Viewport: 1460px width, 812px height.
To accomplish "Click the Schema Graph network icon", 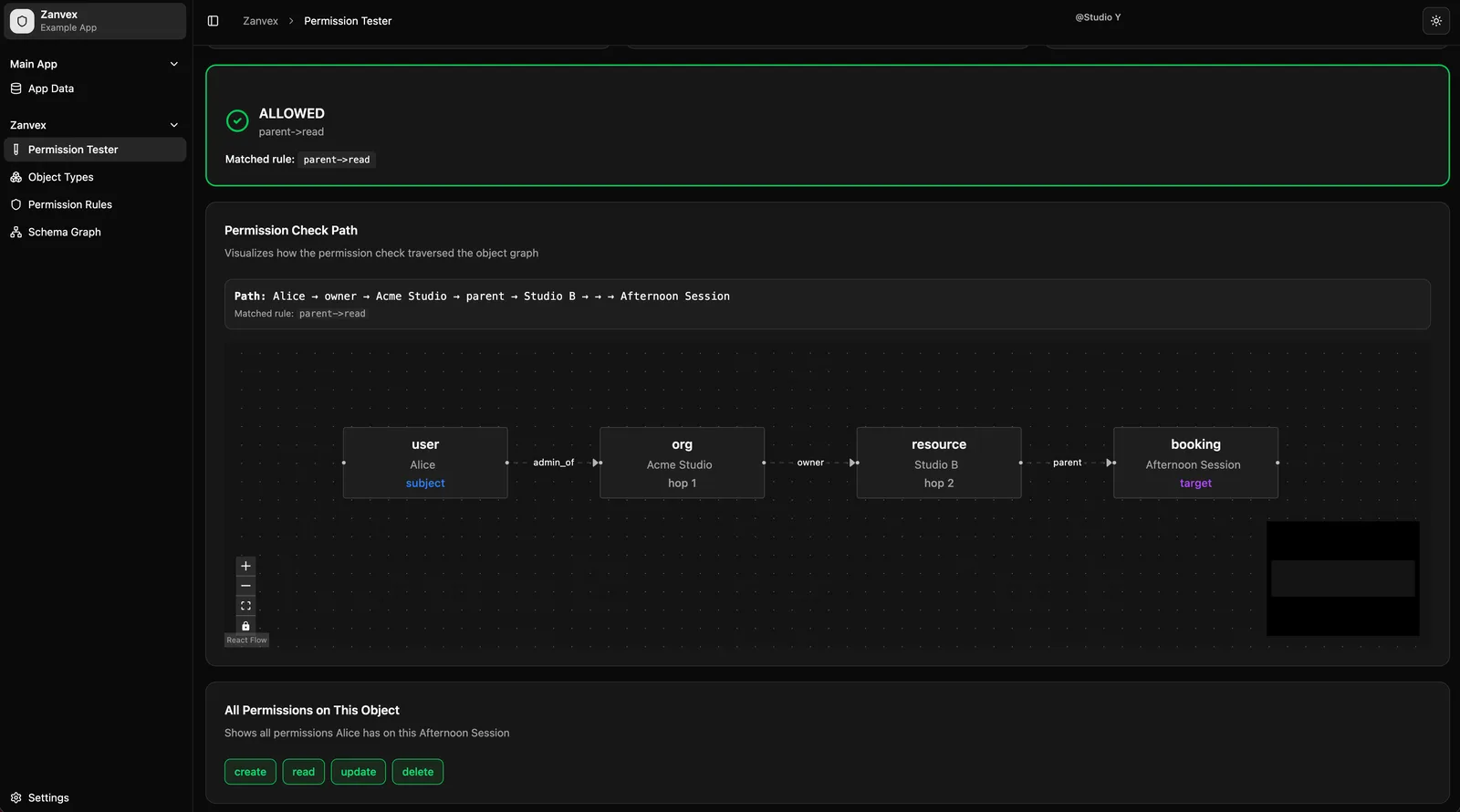I will click(16, 232).
